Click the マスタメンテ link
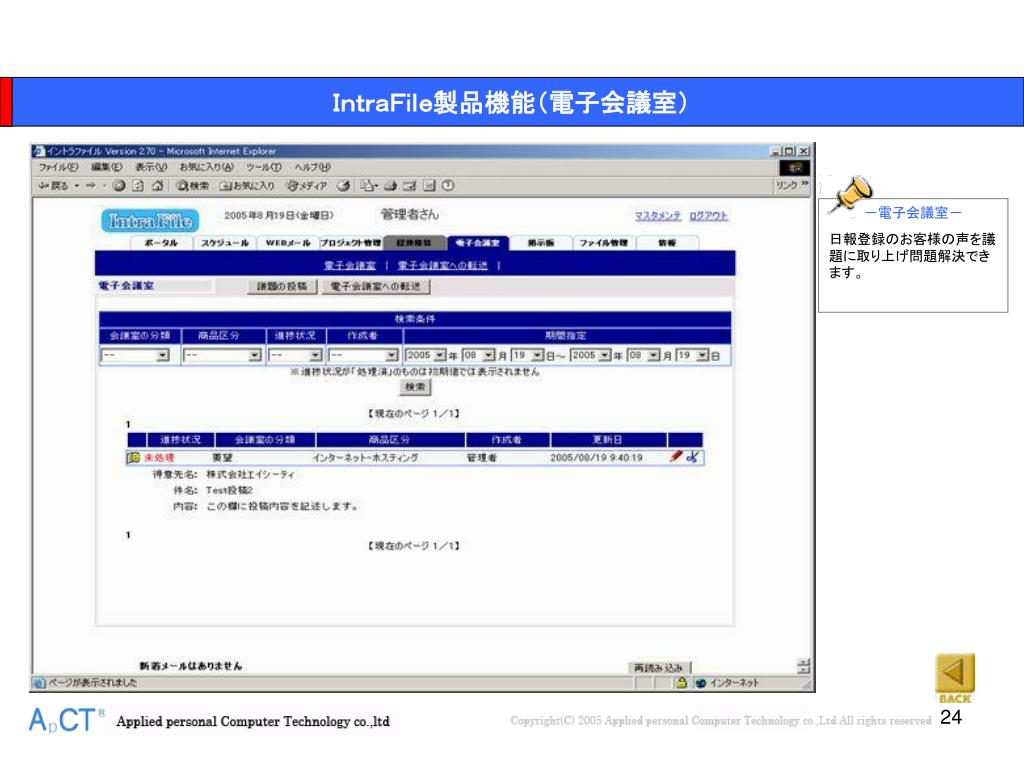The image size is (1024, 768). [x=658, y=216]
